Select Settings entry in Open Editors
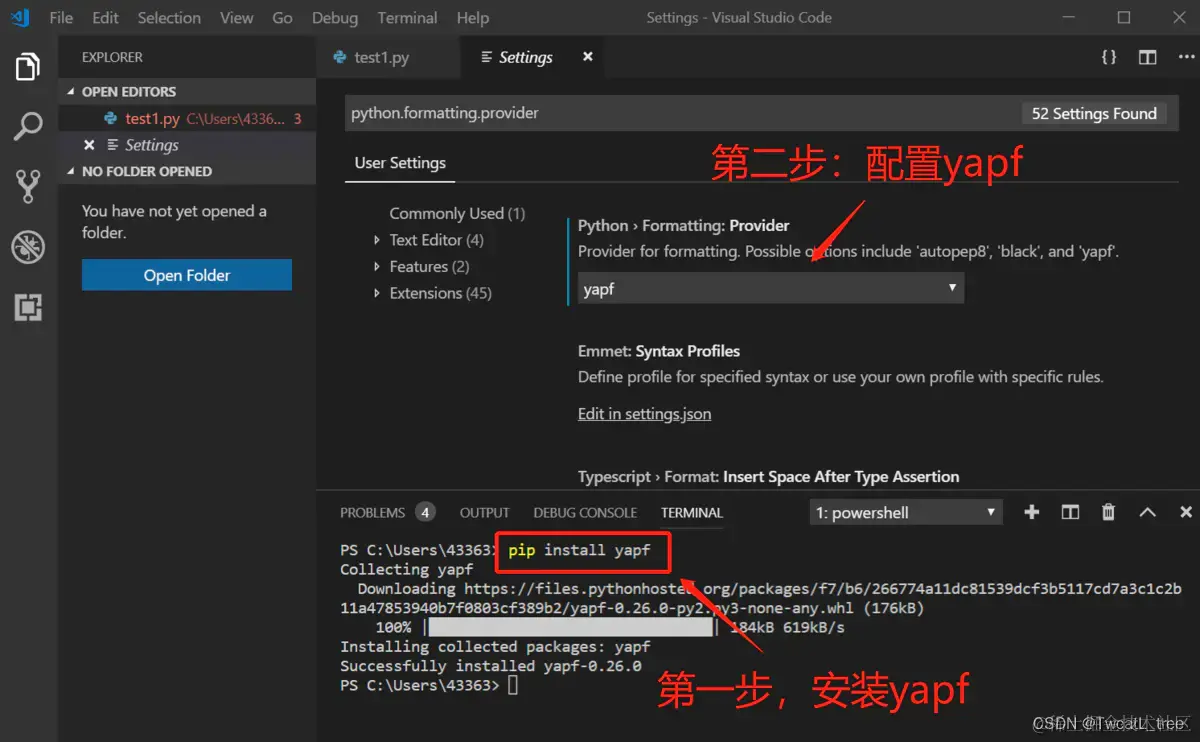 [x=187, y=145]
